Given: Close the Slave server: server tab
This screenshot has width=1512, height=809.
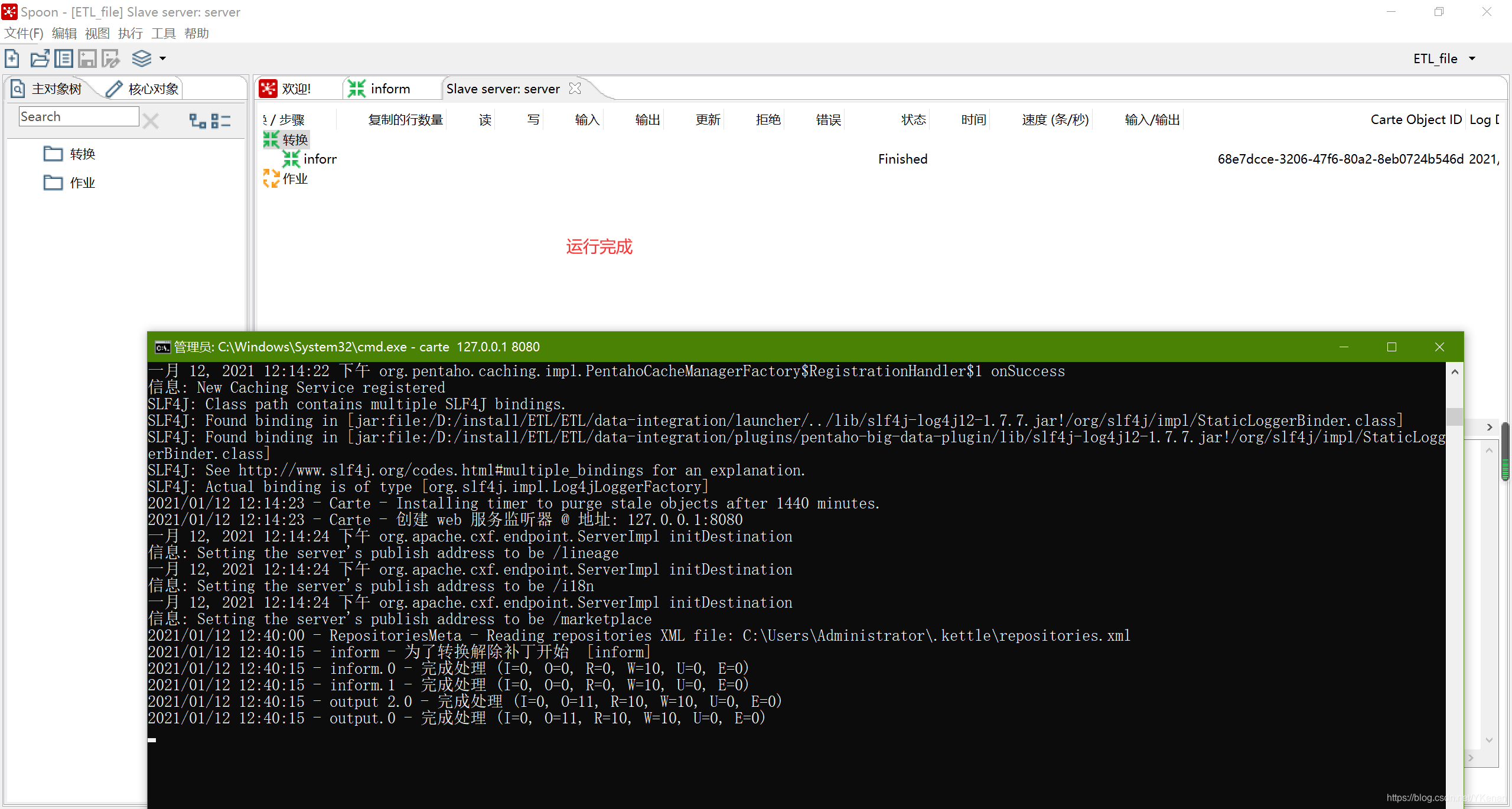Looking at the screenshot, I should tap(575, 89).
